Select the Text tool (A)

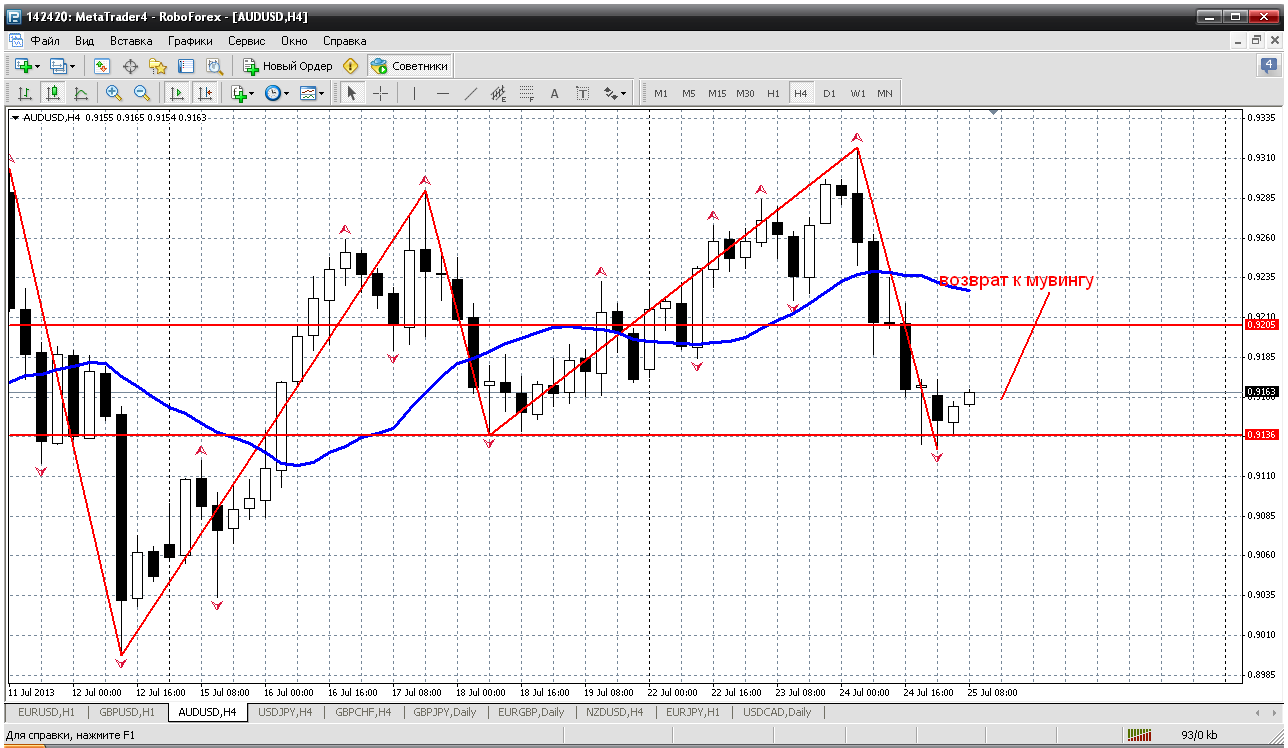coord(555,93)
